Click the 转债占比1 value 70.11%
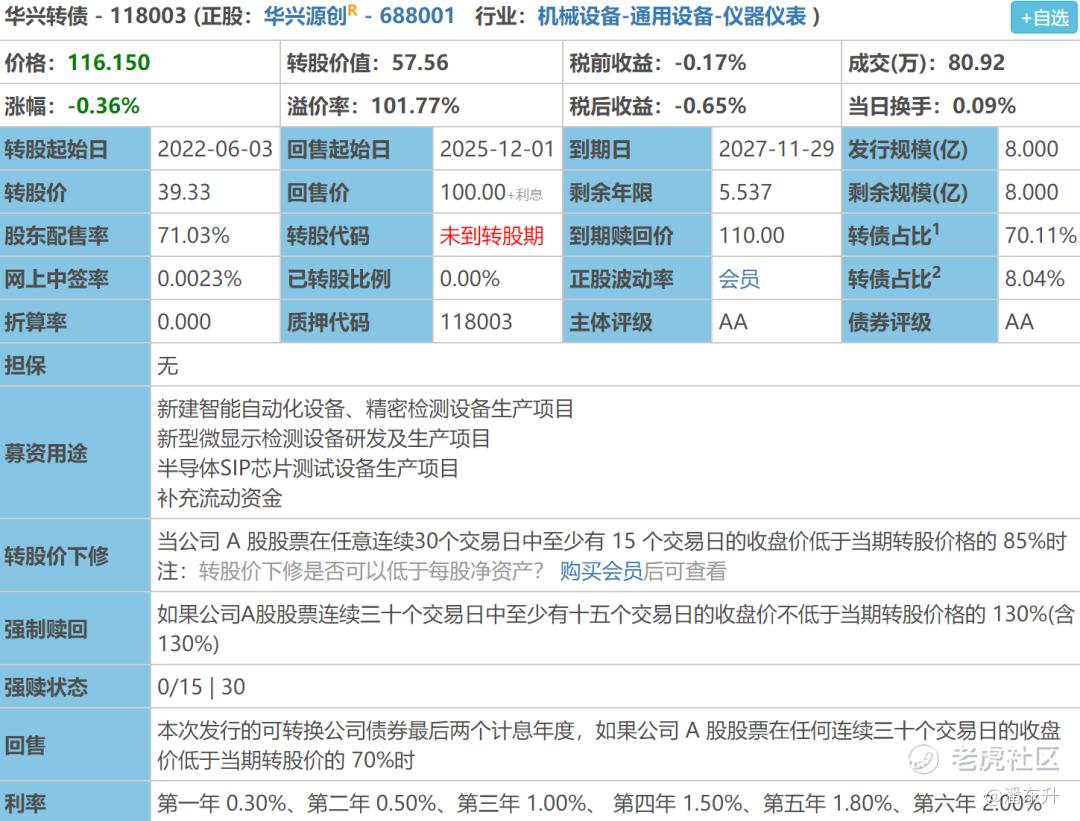 tap(1041, 236)
